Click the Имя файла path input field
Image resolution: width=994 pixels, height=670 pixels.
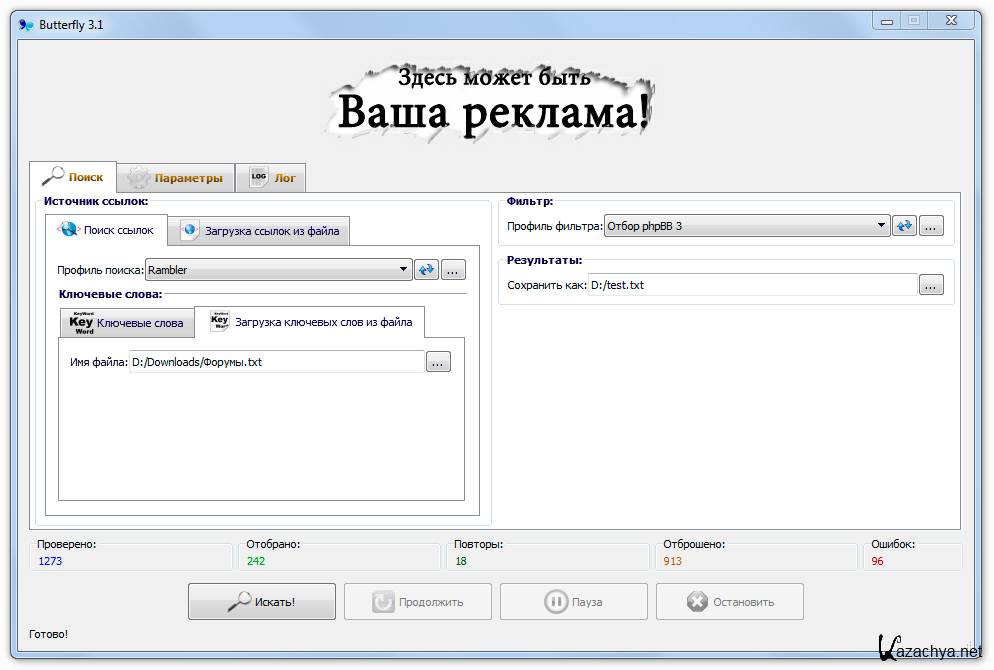click(x=277, y=362)
